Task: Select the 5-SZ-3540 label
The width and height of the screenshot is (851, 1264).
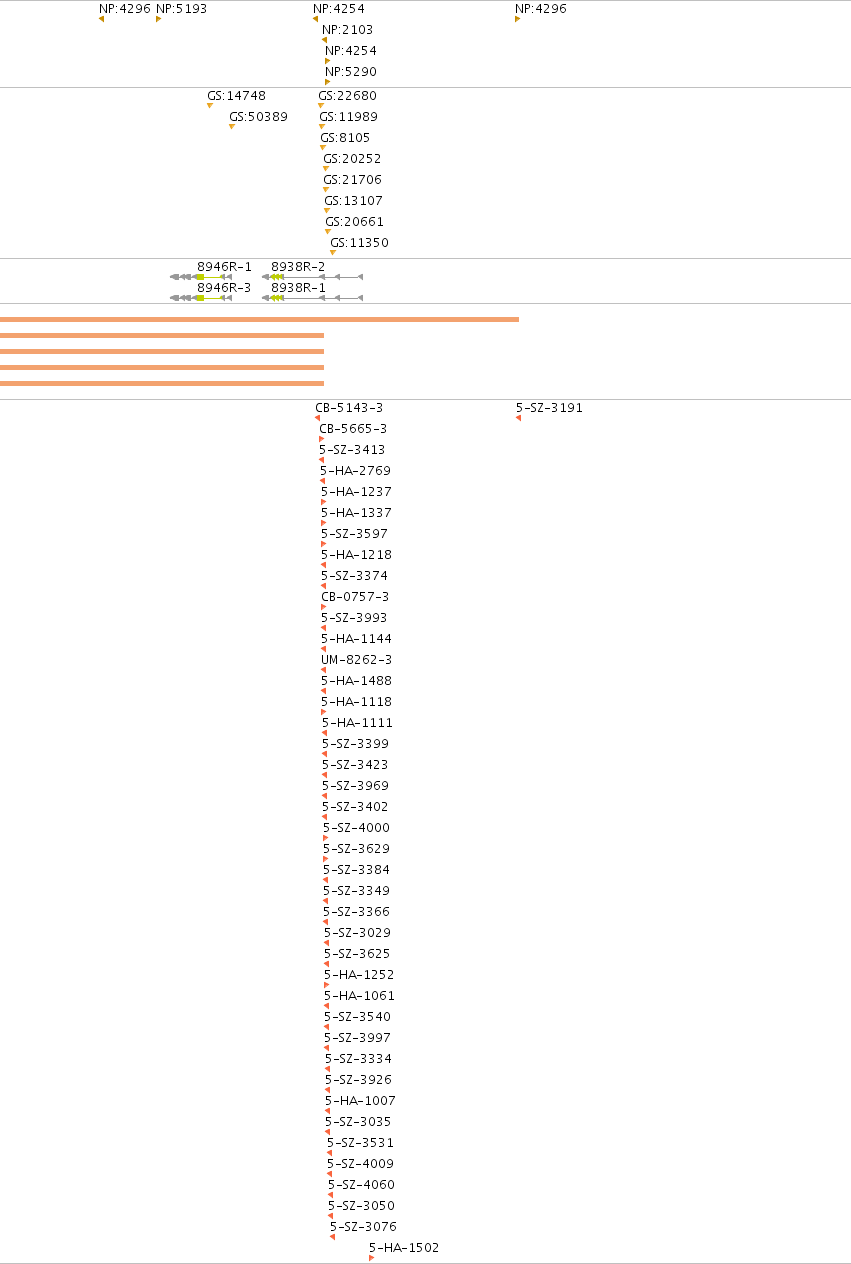Action: (358, 1016)
